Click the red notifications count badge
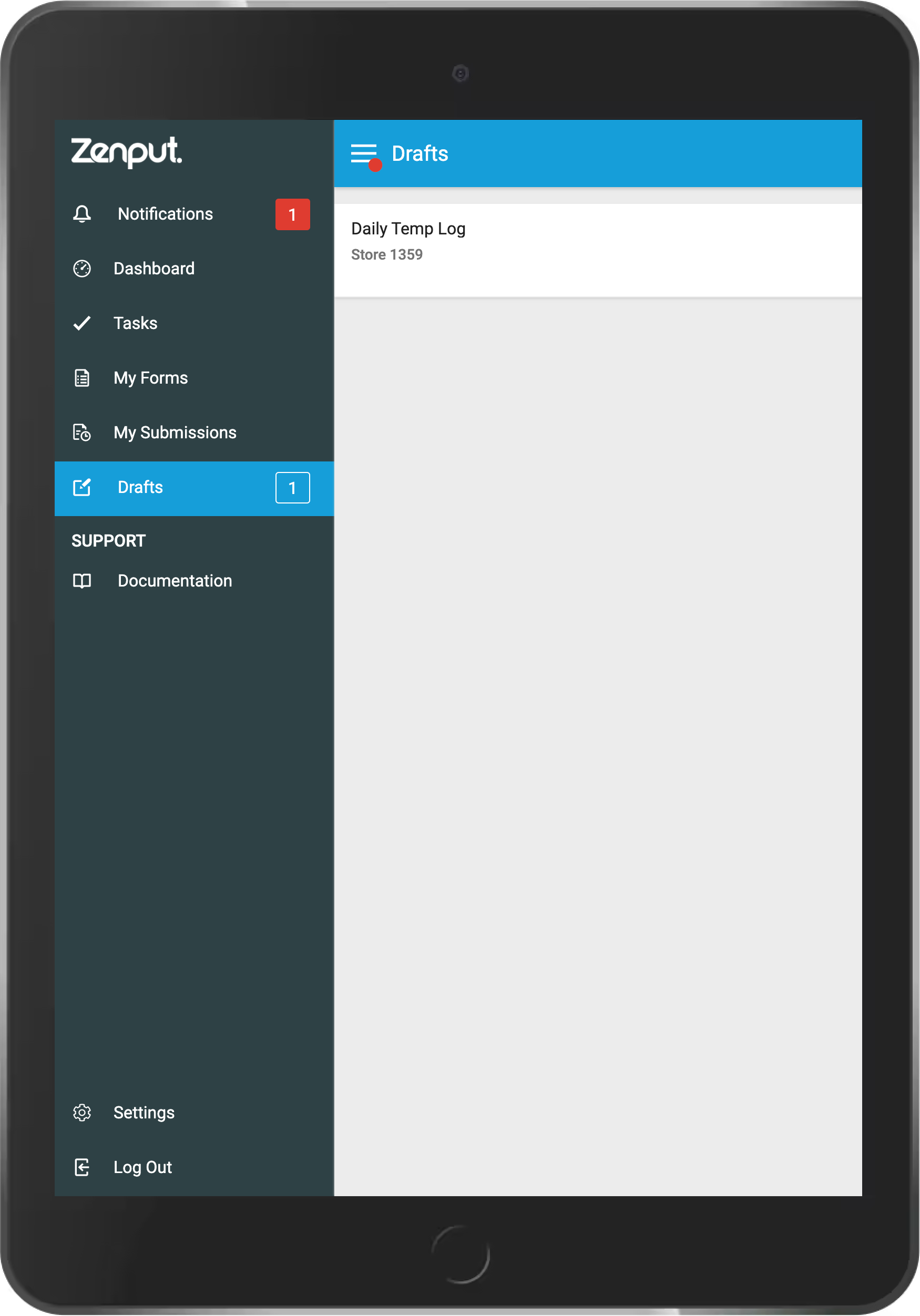 (292, 214)
